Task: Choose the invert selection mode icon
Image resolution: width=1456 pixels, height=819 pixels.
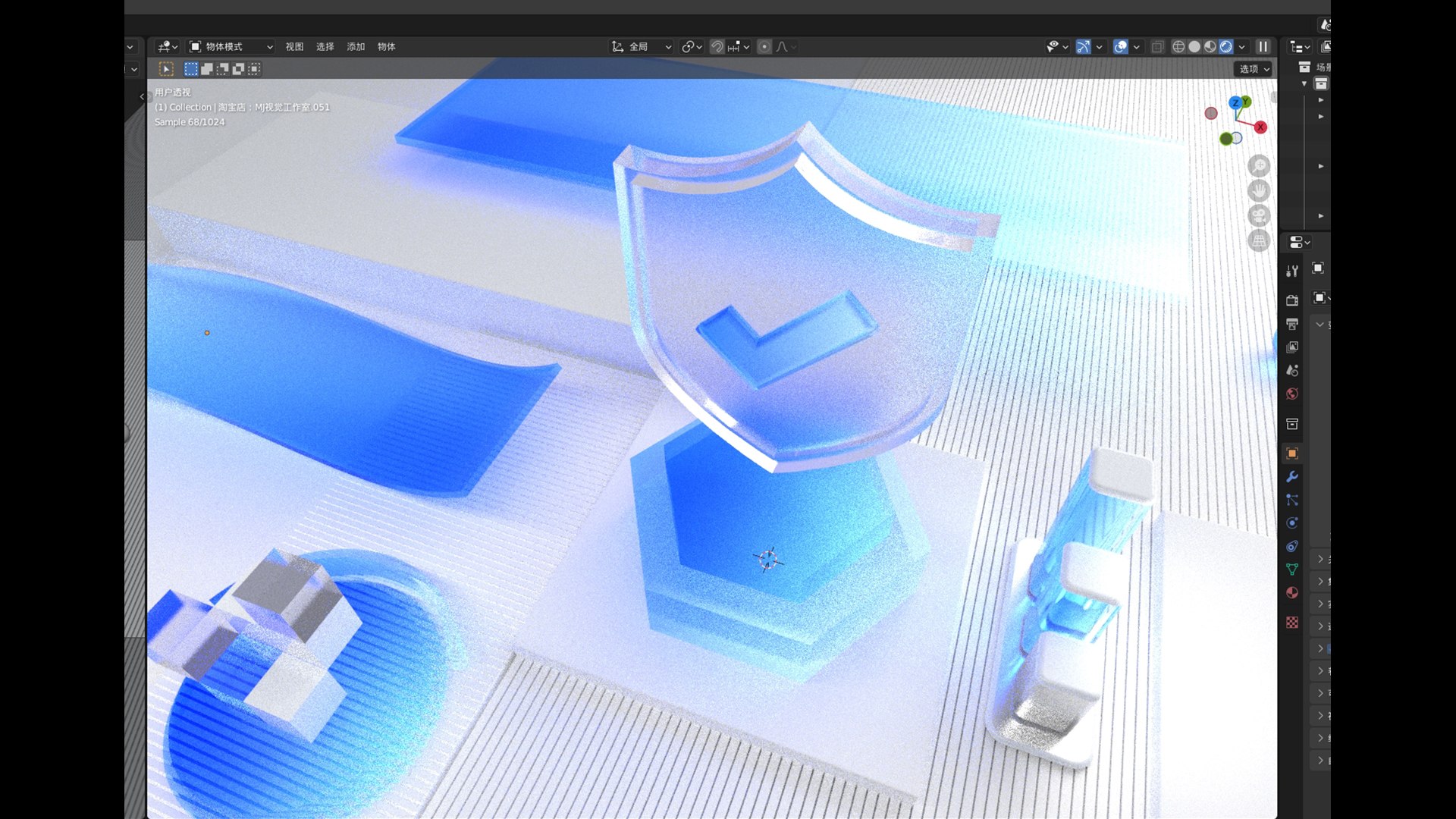Action: point(239,69)
